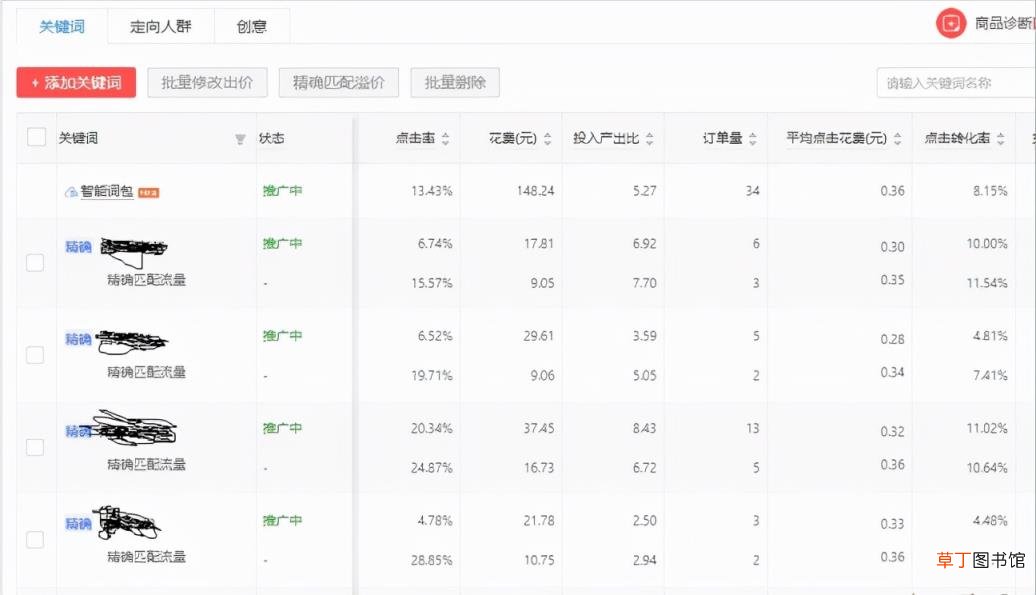Switch to the 关键词 tab
1036x595 pixels.
[62, 26]
